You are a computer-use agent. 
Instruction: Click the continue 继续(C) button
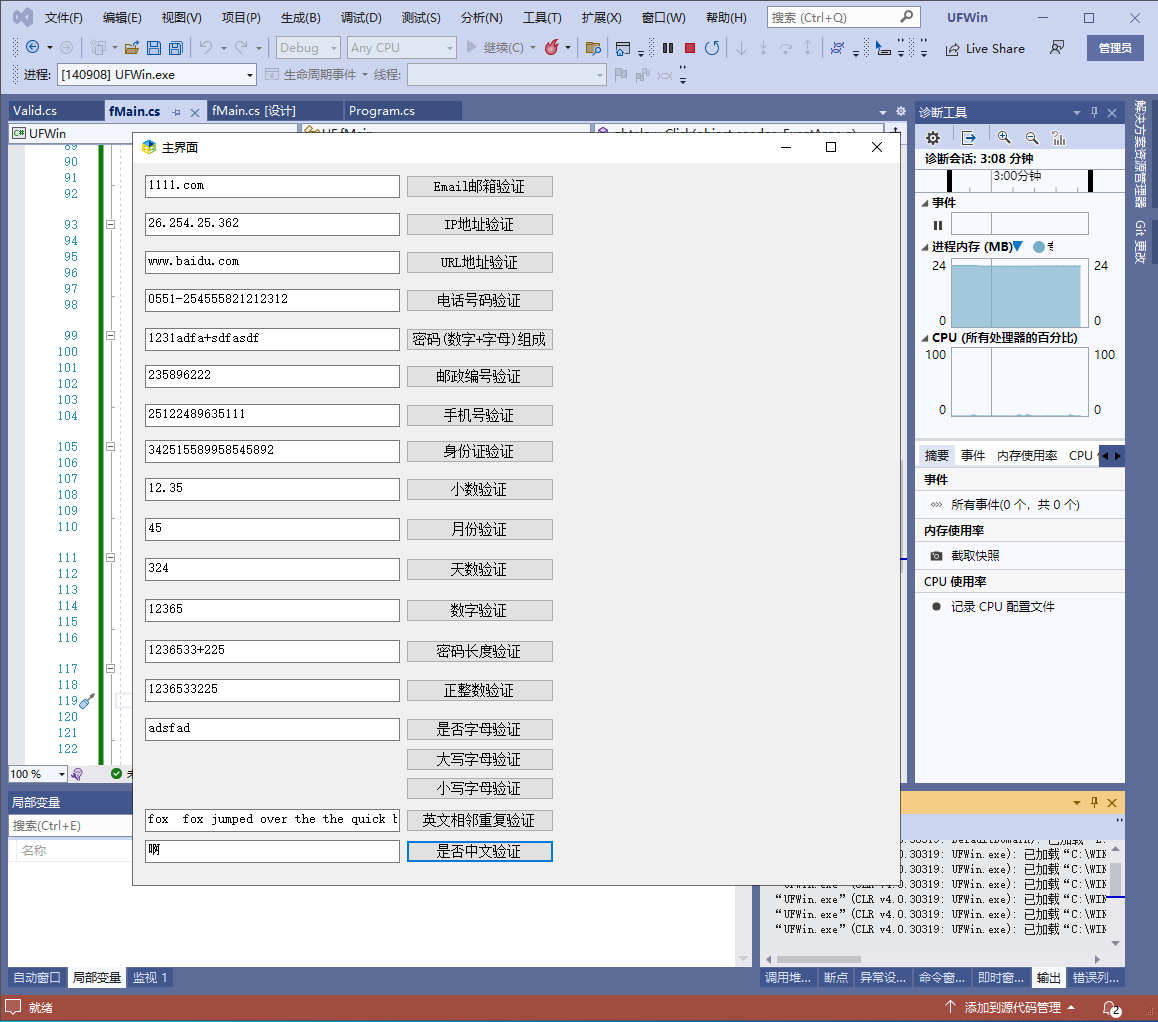click(x=495, y=48)
